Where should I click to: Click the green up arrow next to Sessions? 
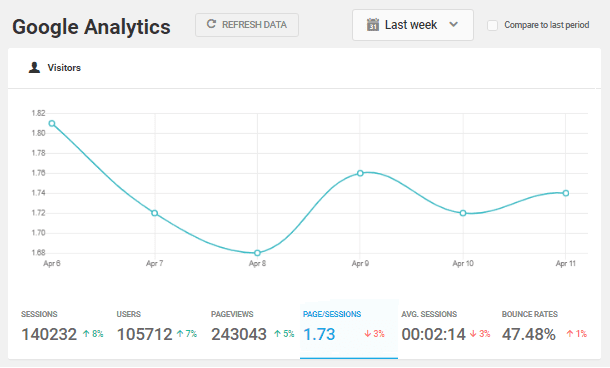(86, 333)
